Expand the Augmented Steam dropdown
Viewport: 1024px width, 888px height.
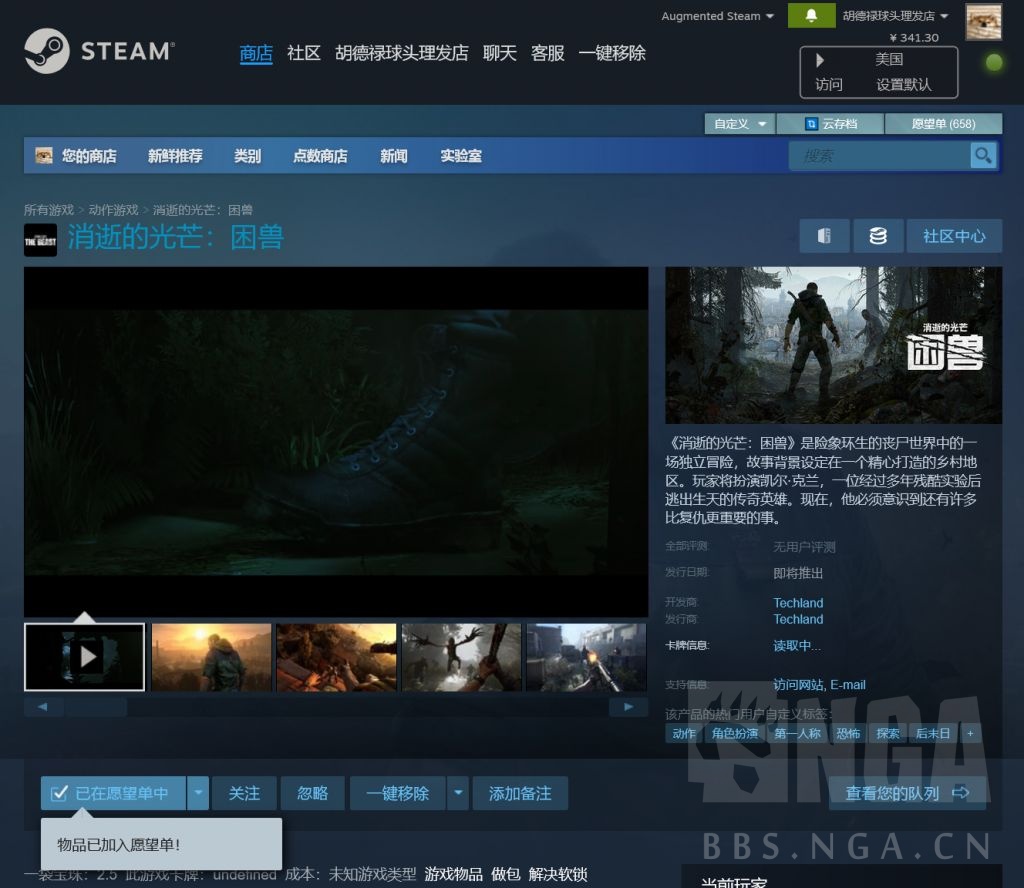pyautogui.click(x=717, y=16)
